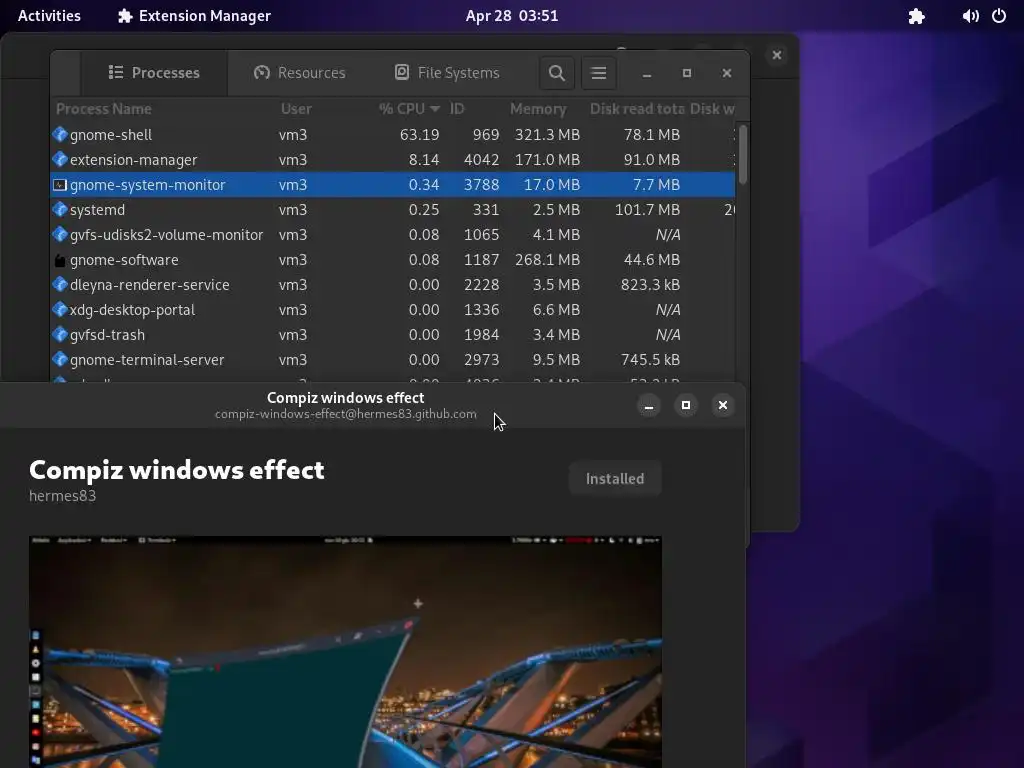
Task: Close the System Monitor window
Action: tap(727, 73)
